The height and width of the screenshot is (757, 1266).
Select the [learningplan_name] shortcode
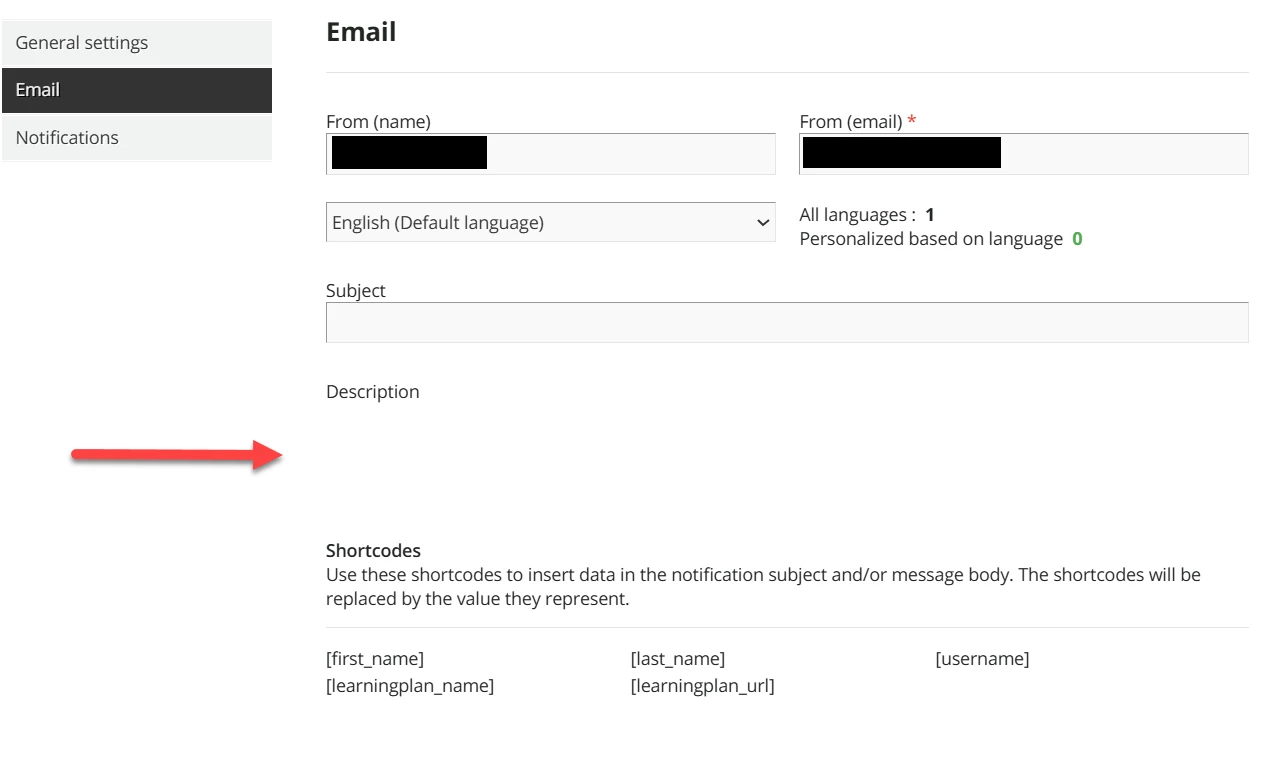(x=410, y=686)
